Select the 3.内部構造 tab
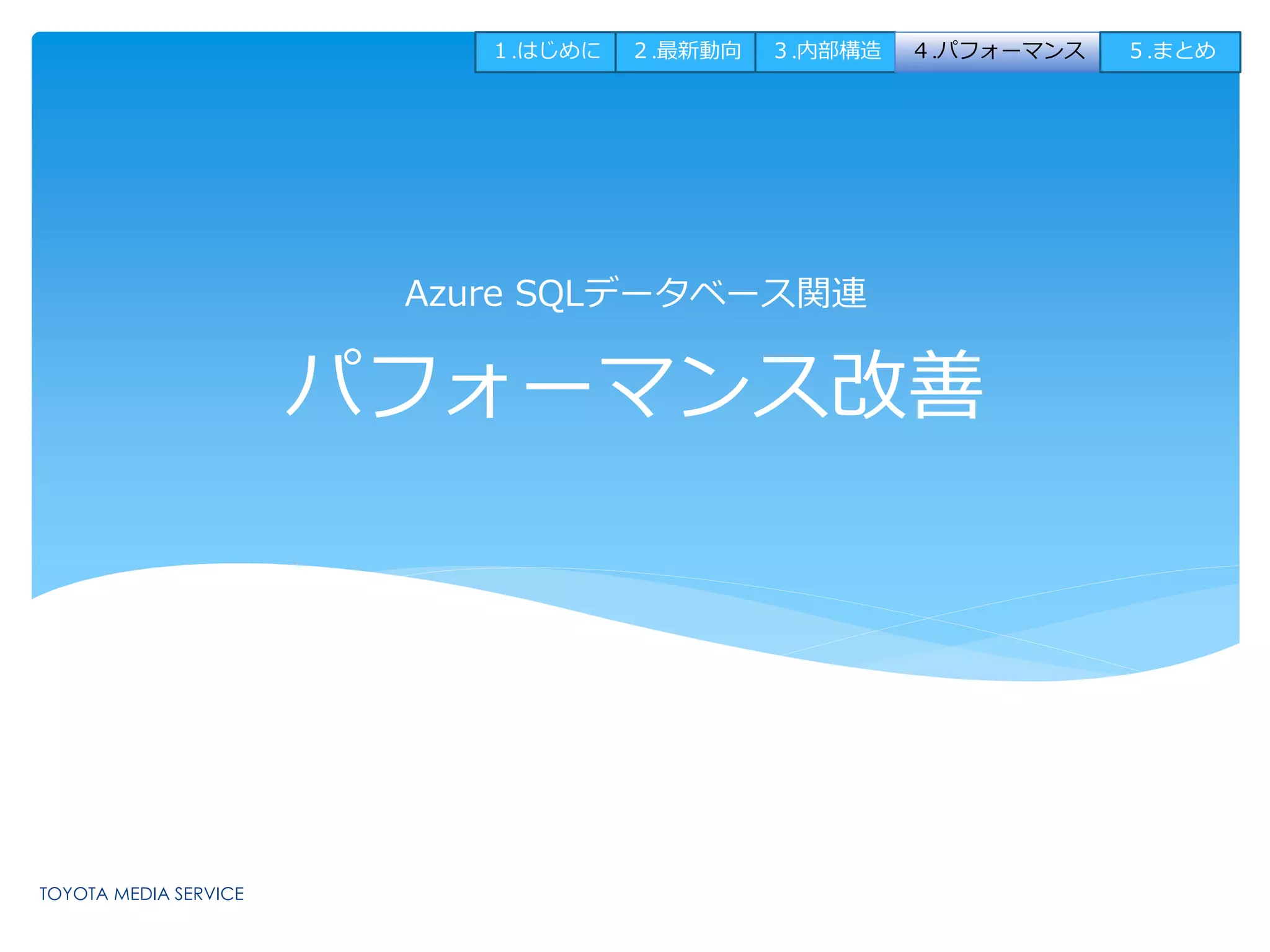The height and width of the screenshot is (952, 1270). tap(825, 52)
